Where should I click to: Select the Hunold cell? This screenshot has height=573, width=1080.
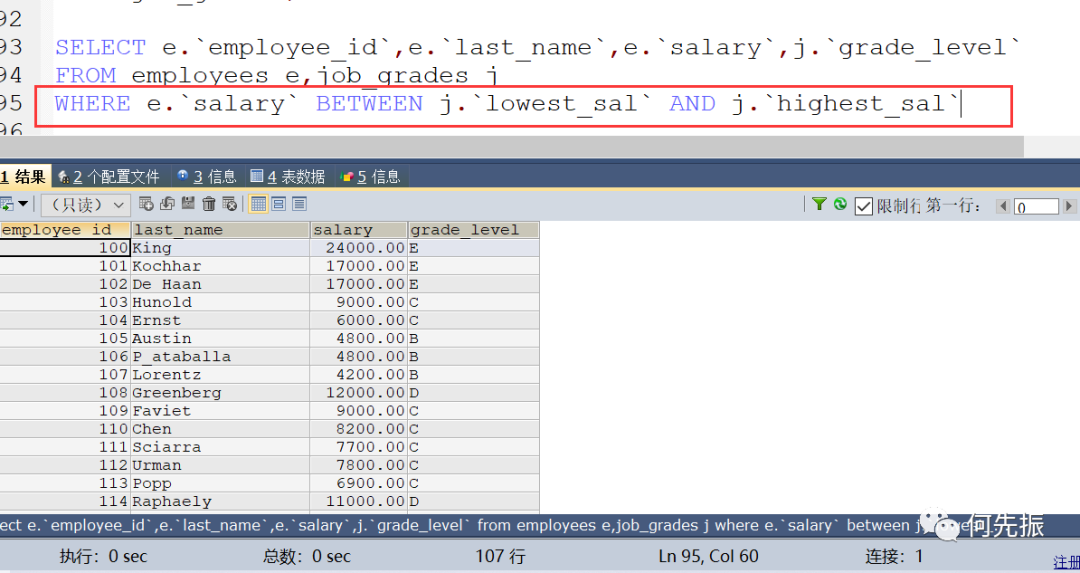click(x=220, y=302)
